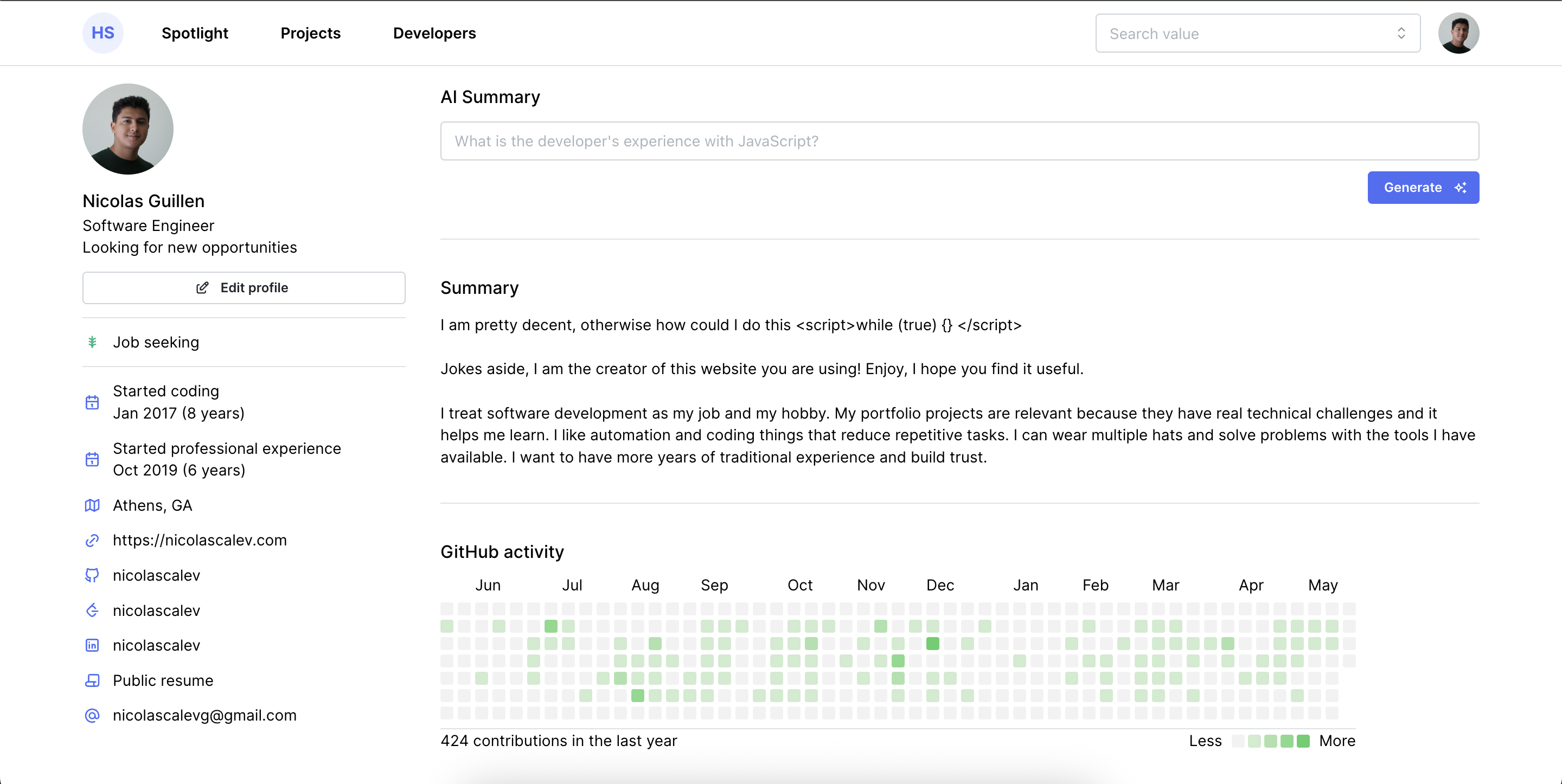
Task: Open the Public resume link
Action: (163, 680)
